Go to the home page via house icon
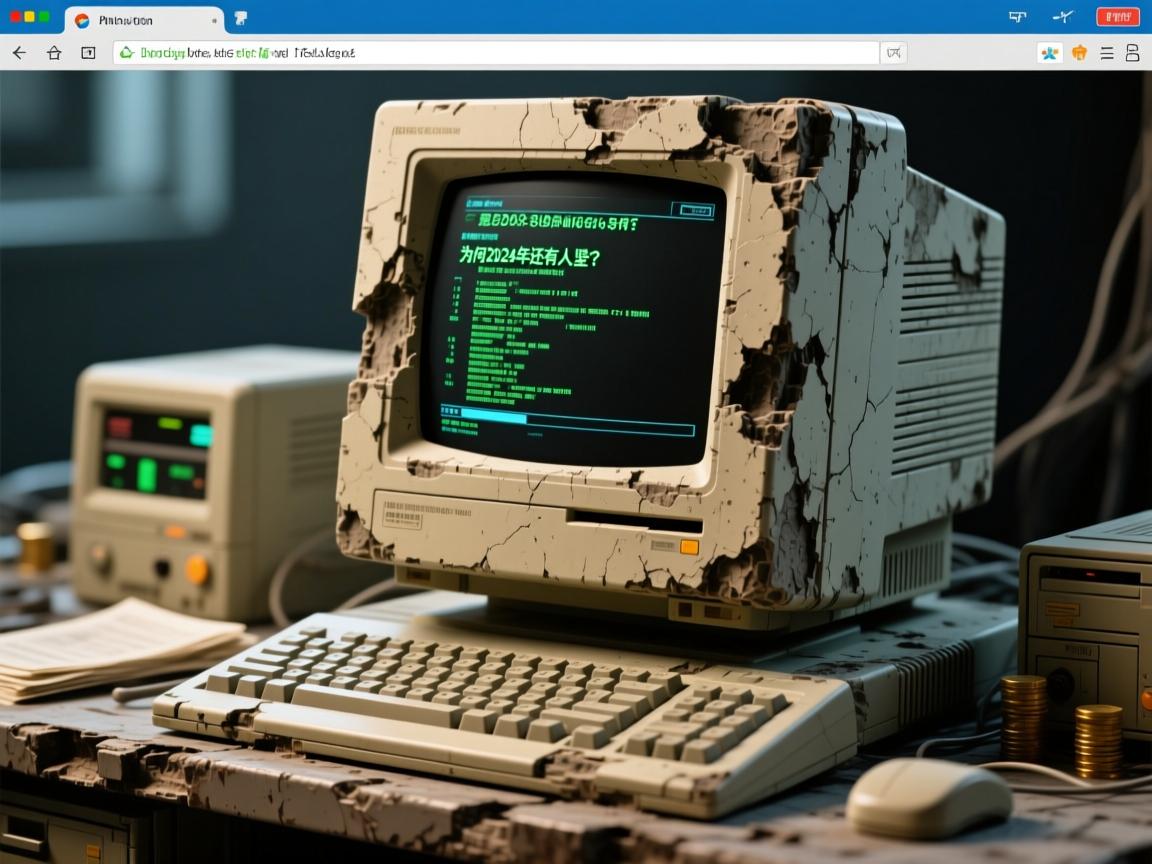1152x864 pixels. [54, 53]
